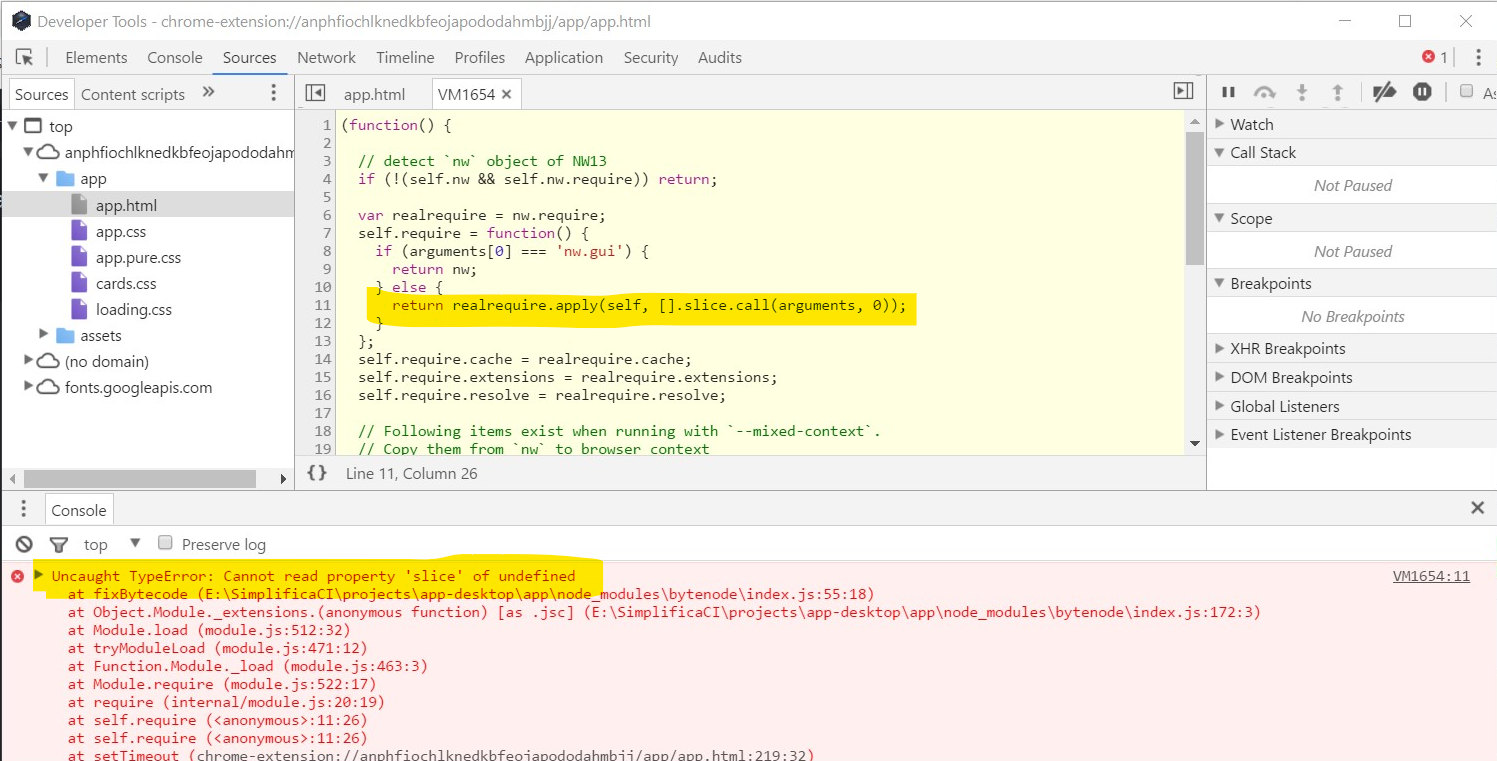Switch to the Console panel tab
Image resolution: width=1497 pixels, height=761 pixels.
(175, 58)
